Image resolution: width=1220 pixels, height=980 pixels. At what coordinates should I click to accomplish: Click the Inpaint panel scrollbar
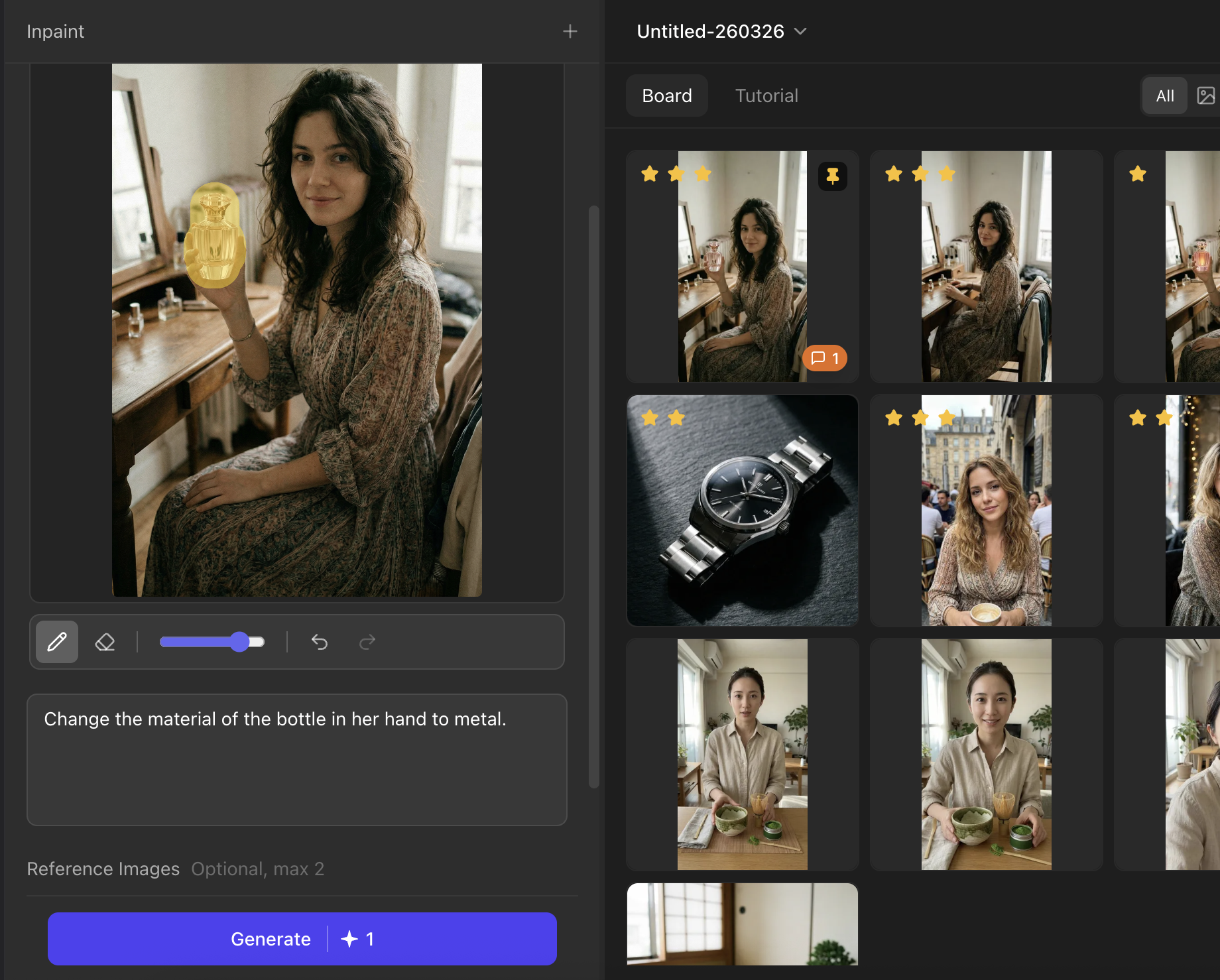pyautogui.click(x=593, y=497)
